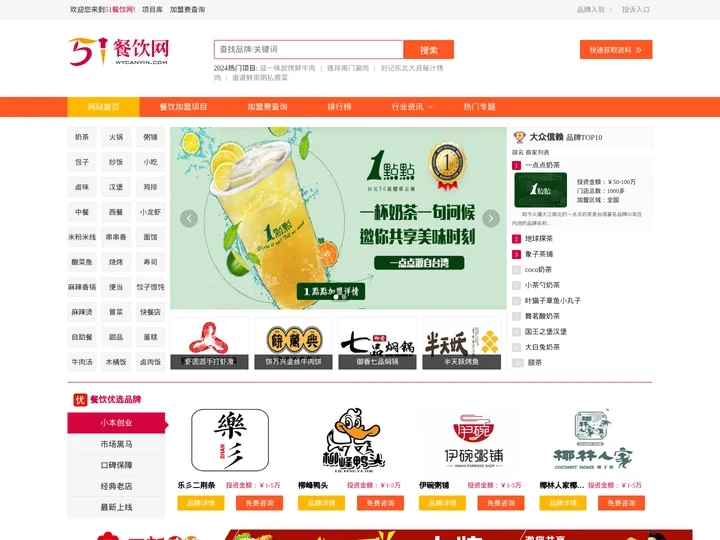Choose the 饺子馄饨 category
This screenshot has height=540, width=720.
coord(150,287)
